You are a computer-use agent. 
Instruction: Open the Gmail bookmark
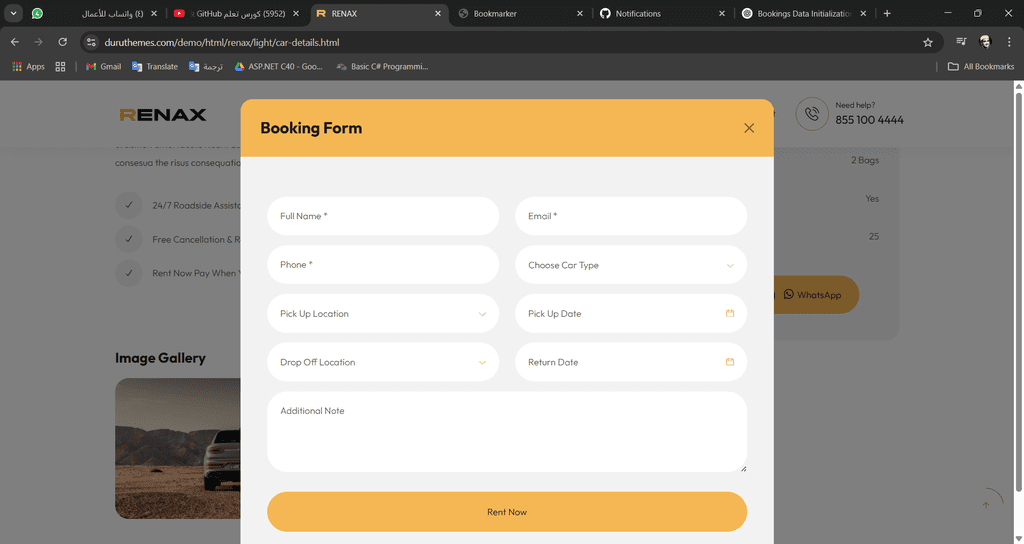[x=103, y=67]
